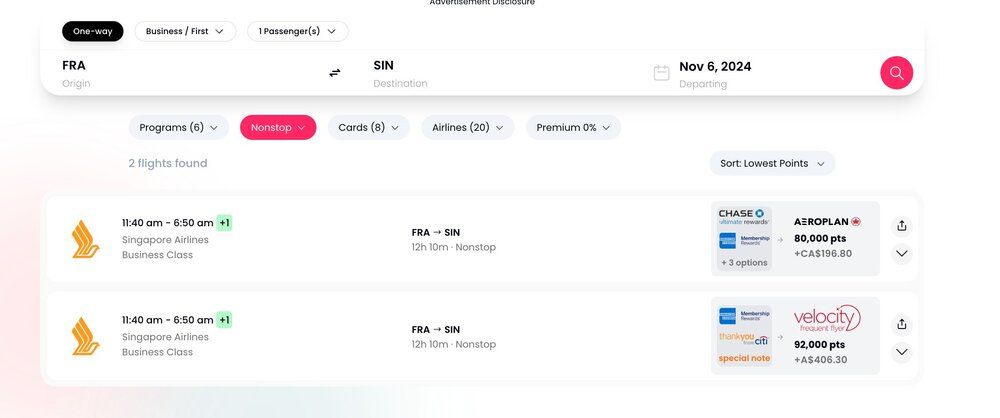The image size is (1000, 418).
Task: Click Singapore Airlines logo on first flight
Action: pyautogui.click(x=86, y=239)
